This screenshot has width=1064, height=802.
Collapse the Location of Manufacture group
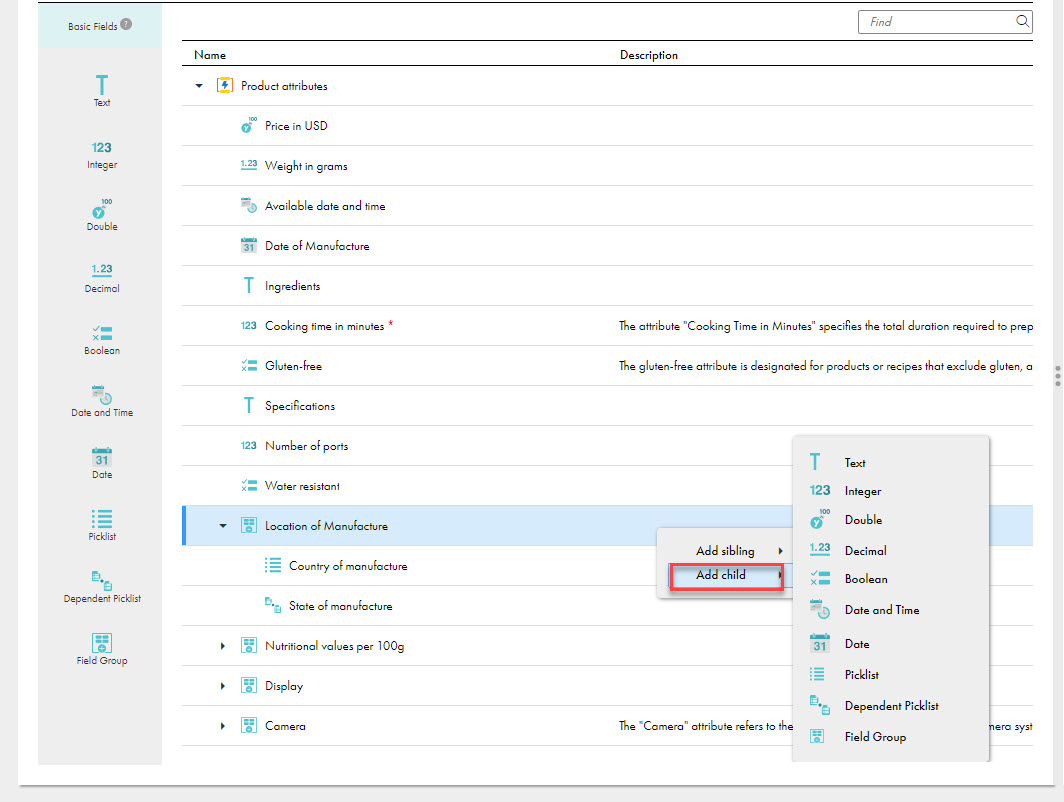click(223, 525)
